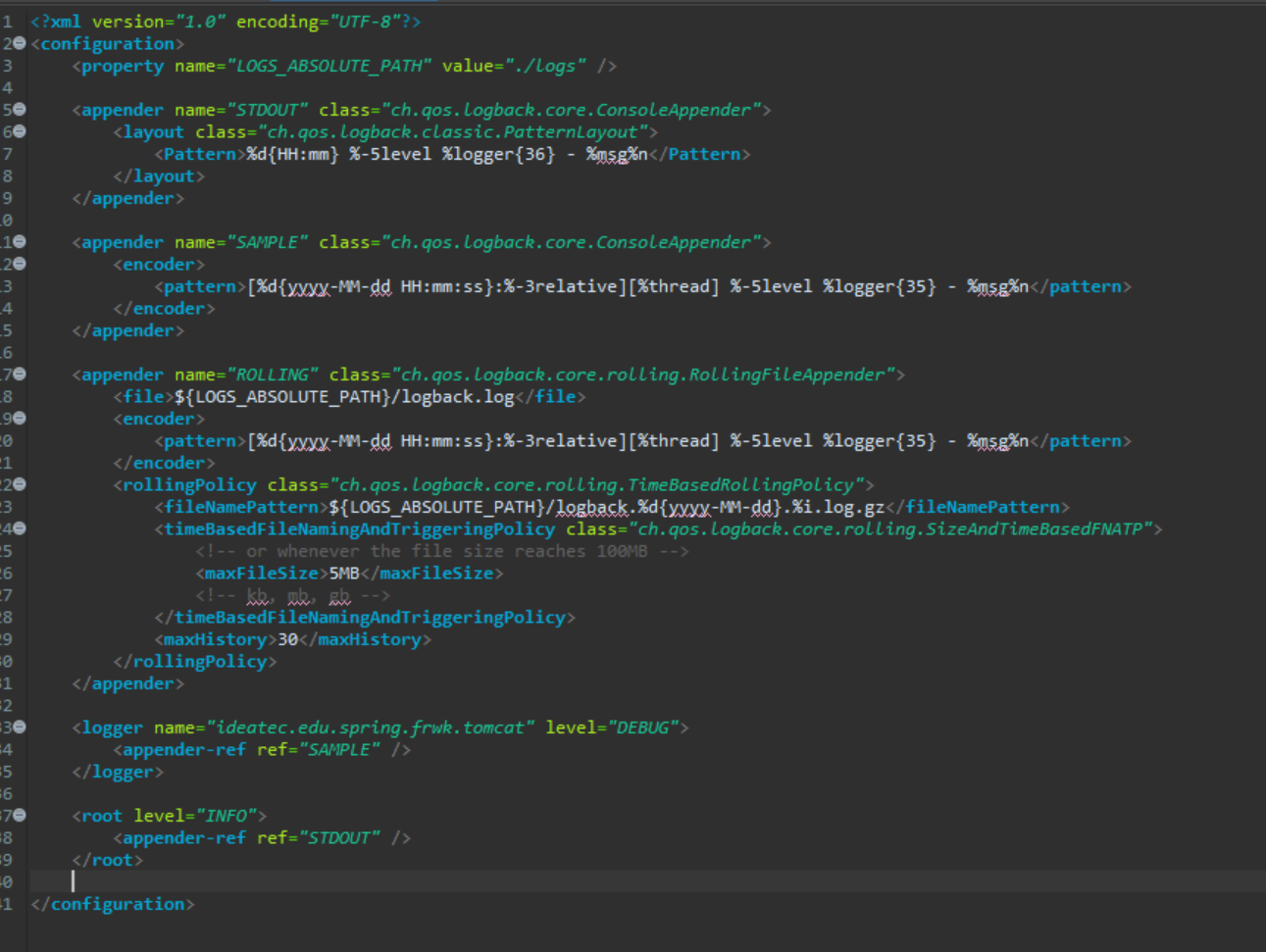
Task: Click the appender name value "ROLLING"
Action: pyautogui.click(x=273, y=375)
